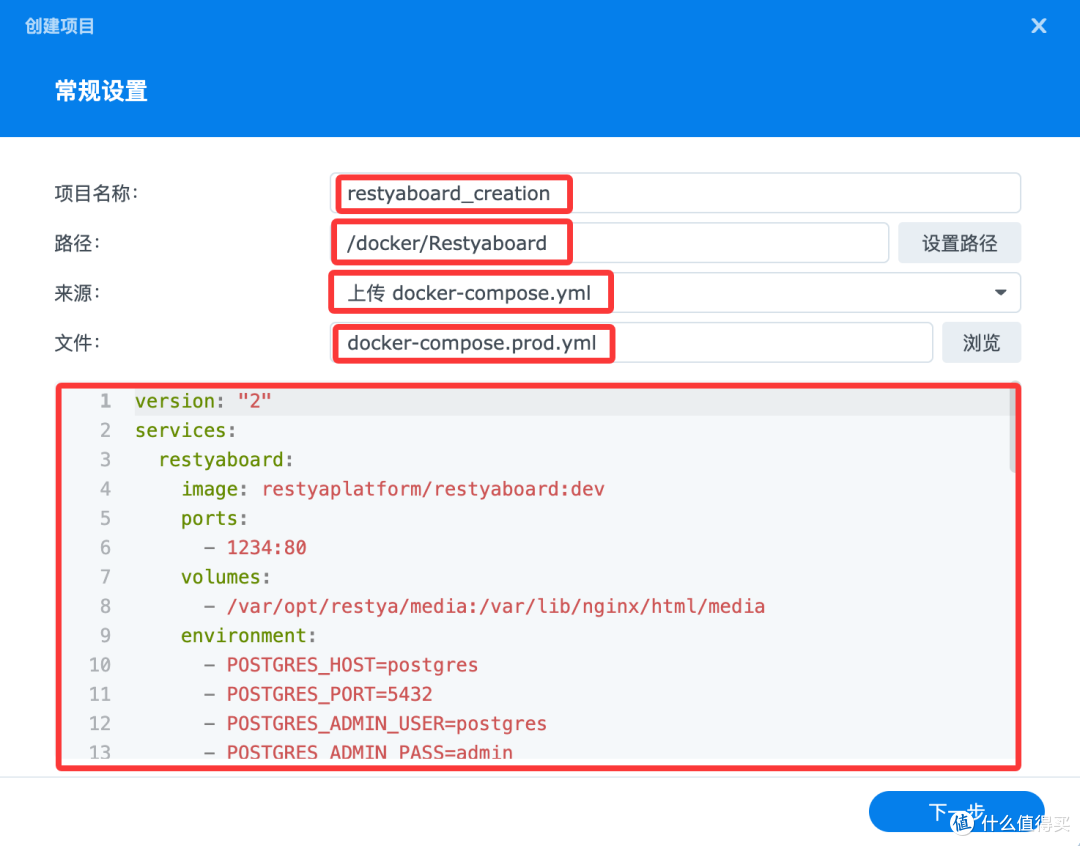This screenshot has width=1080, height=846.
Task: Click the environment: line
Action: pyautogui.click(x=249, y=635)
